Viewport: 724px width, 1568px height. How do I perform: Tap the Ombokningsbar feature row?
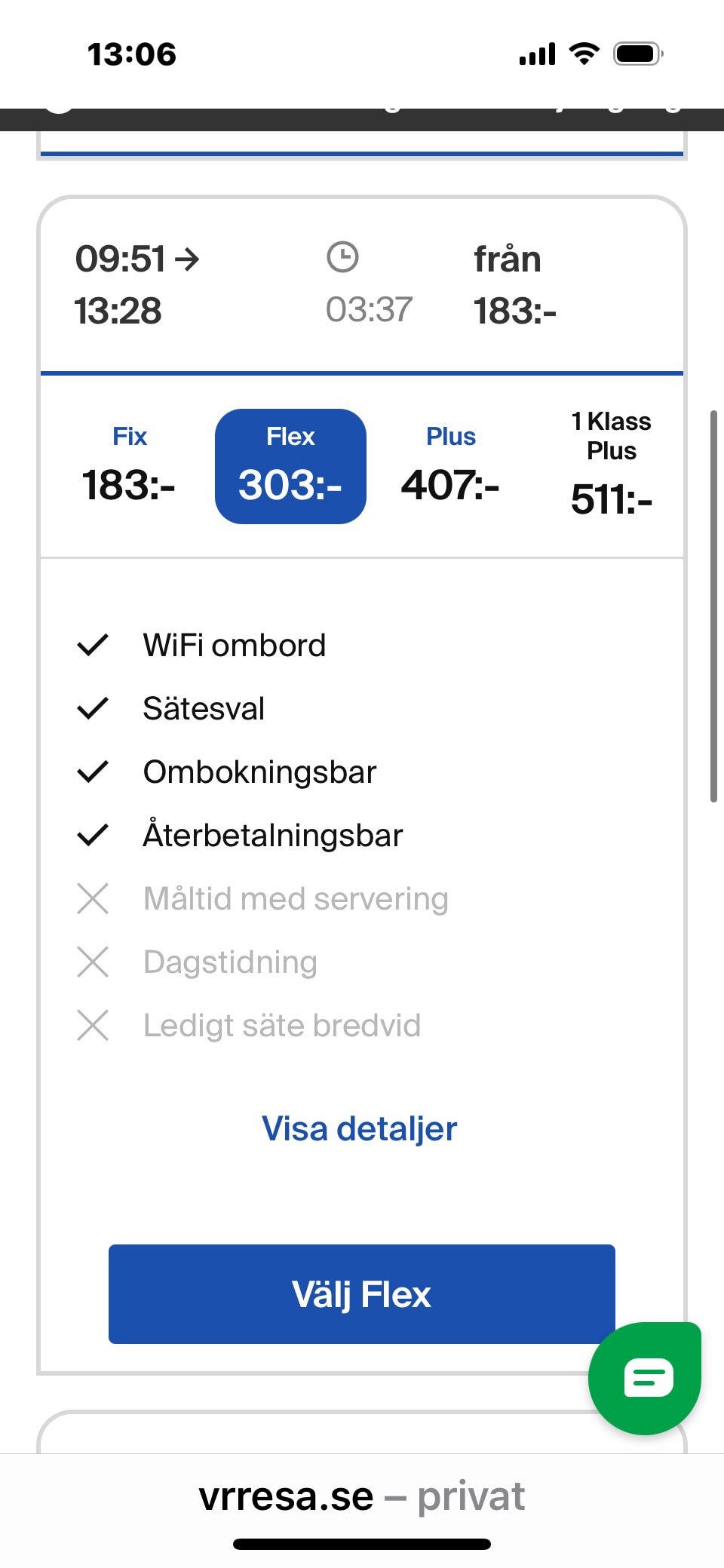[259, 772]
